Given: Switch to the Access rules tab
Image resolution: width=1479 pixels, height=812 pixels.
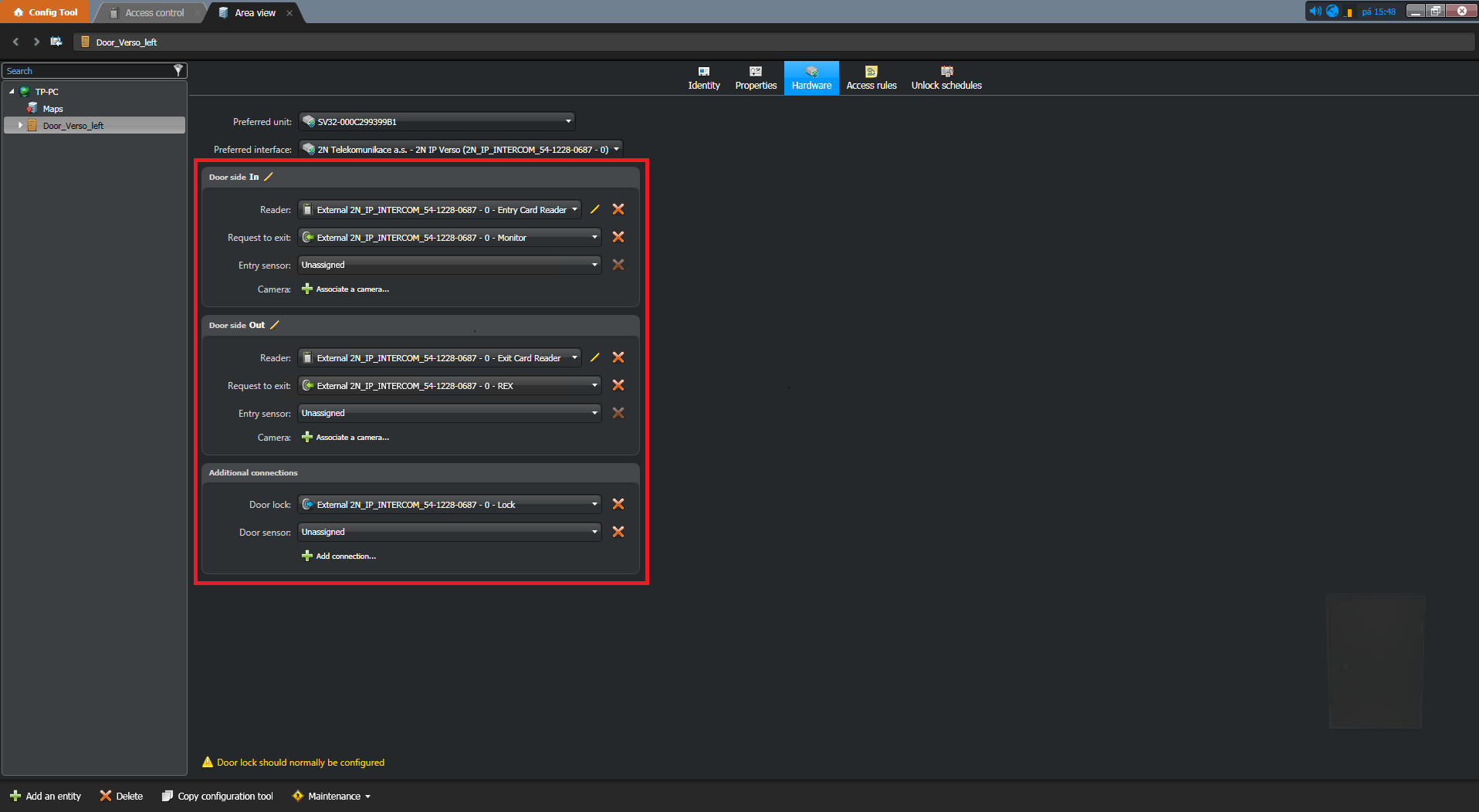Looking at the screenshot, I should click(x=871, y=78).
